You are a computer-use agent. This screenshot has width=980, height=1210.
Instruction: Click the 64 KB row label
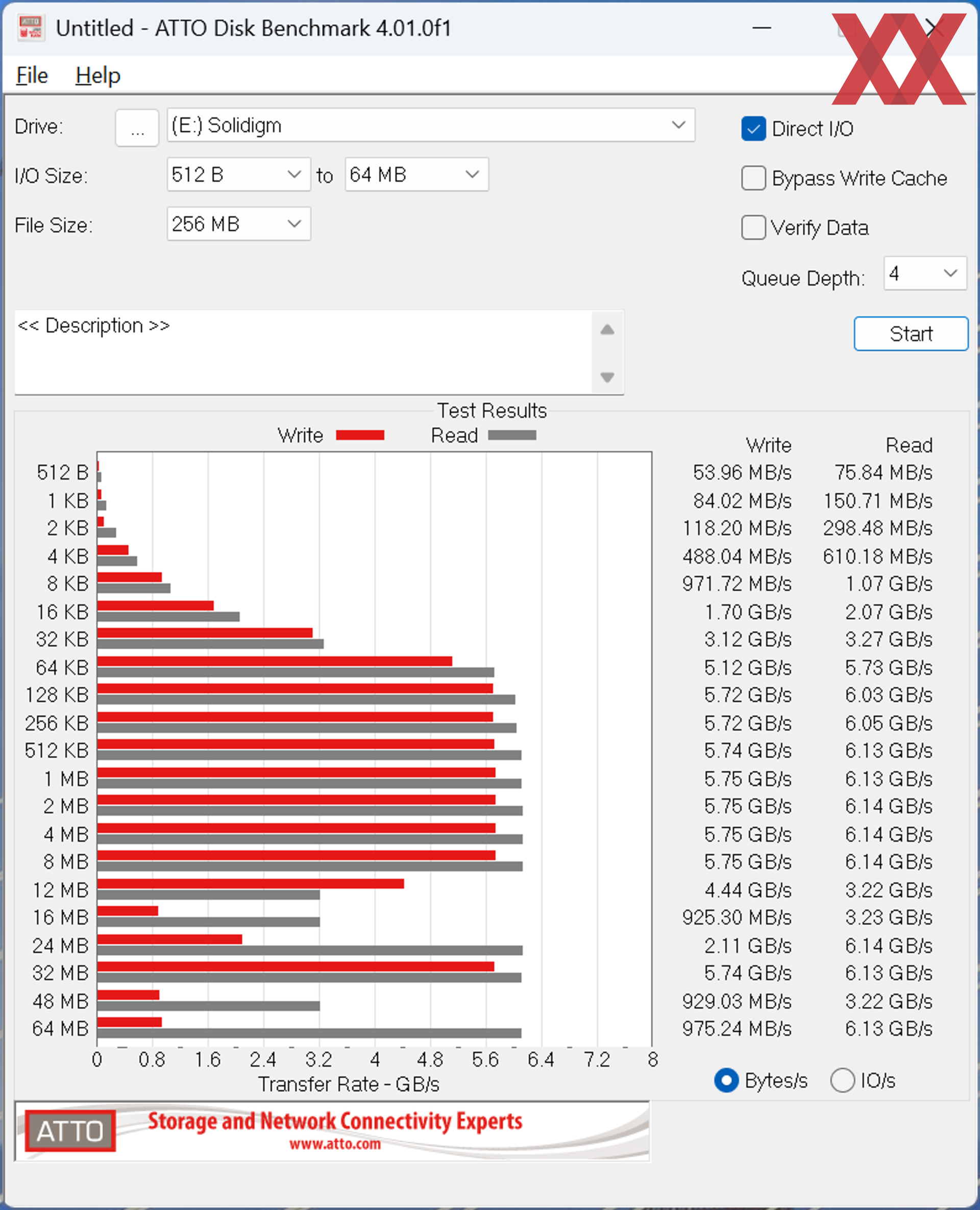(62, 667)
